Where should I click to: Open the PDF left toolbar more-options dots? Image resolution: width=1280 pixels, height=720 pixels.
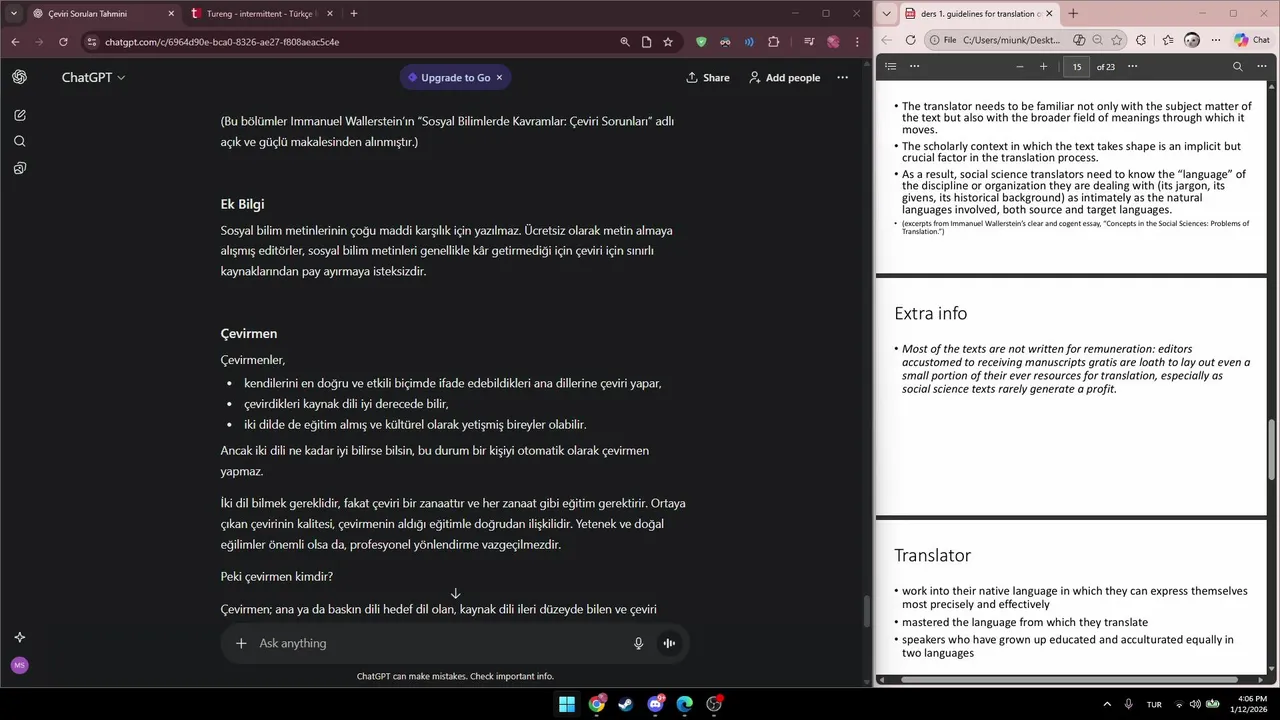(914, 66)
